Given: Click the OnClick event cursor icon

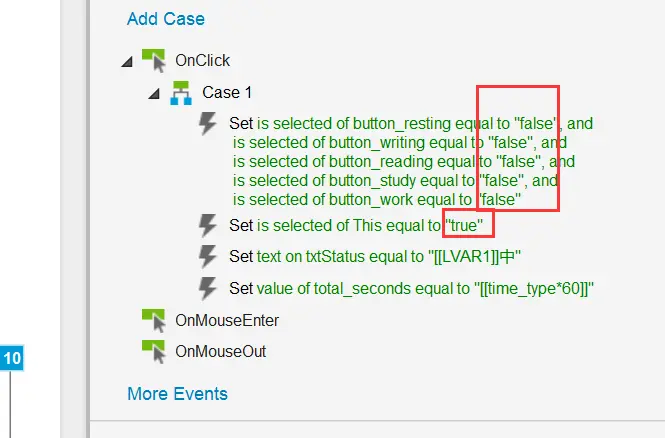Looking at the screenshot, I should click(153, 60).
